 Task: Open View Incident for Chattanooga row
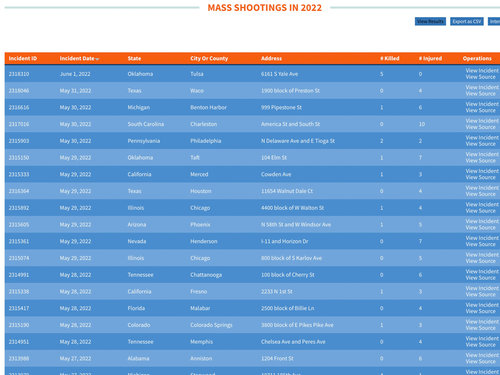tap(482, 271)
